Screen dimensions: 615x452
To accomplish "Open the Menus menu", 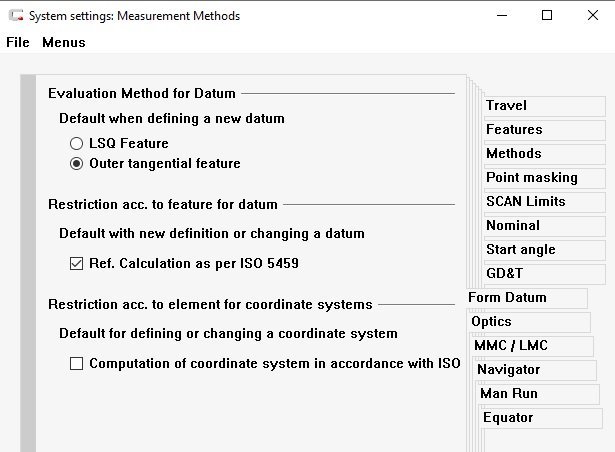I will (x=64, y=43).
